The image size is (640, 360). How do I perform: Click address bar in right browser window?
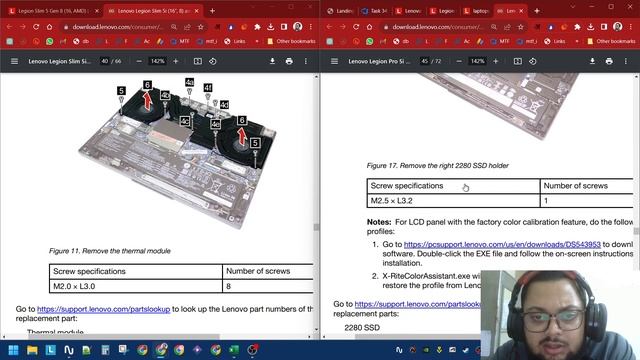click(x=438, y=27)
